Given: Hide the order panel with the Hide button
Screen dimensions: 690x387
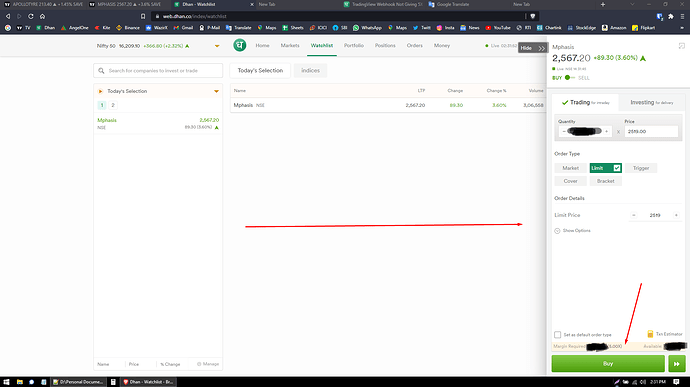Looking at the screenshot, I should coord(532,48).
